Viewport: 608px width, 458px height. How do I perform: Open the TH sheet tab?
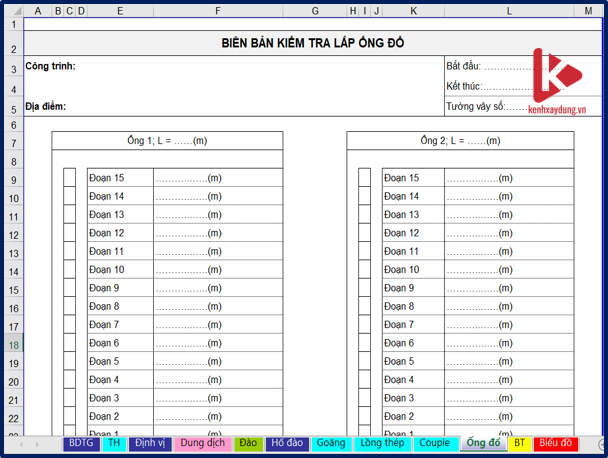tap(115, 442)
